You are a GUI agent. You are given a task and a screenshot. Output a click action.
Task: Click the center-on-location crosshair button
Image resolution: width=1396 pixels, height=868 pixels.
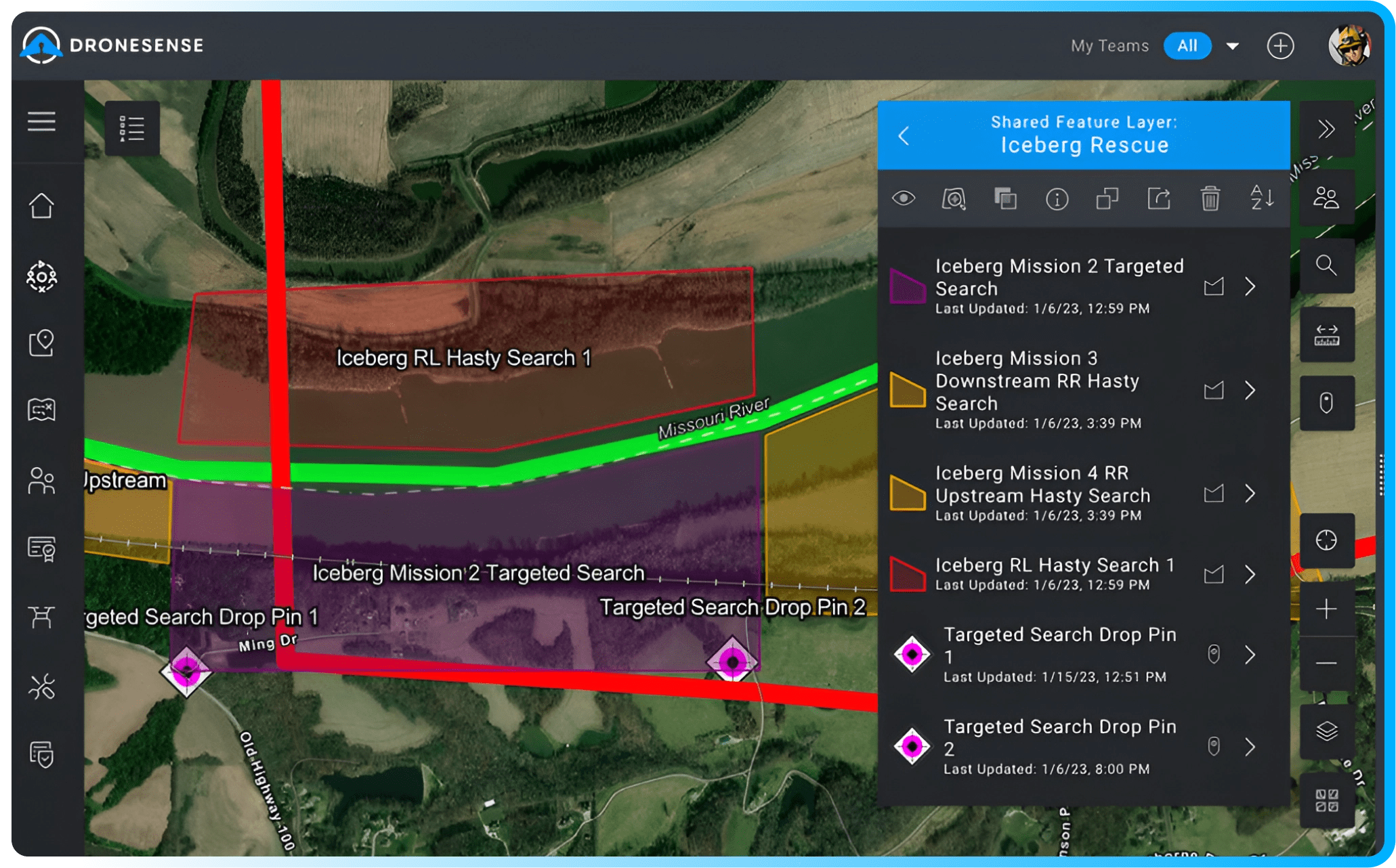click(1326, 540)
